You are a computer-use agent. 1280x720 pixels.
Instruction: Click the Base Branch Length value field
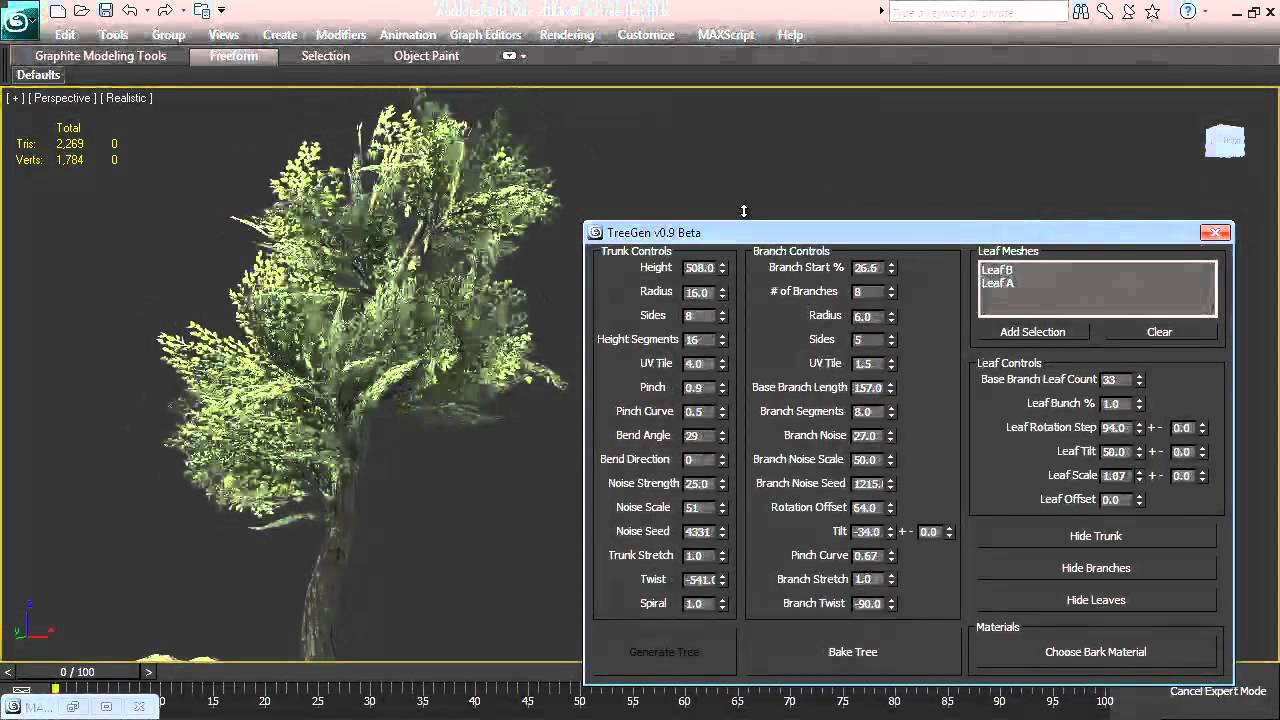(868, 388)
